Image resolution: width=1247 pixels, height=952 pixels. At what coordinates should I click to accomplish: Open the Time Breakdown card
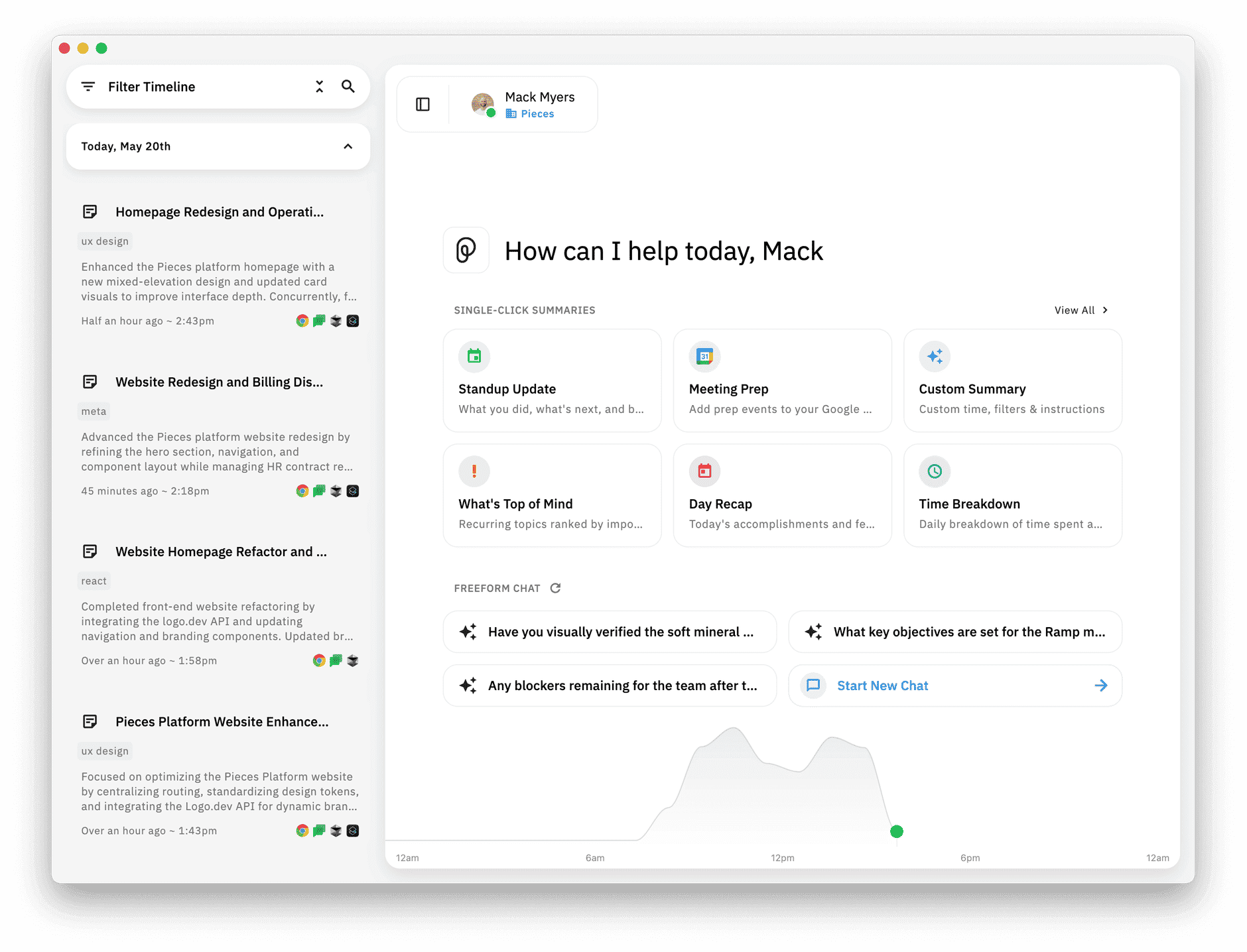tap(1013, 495)
